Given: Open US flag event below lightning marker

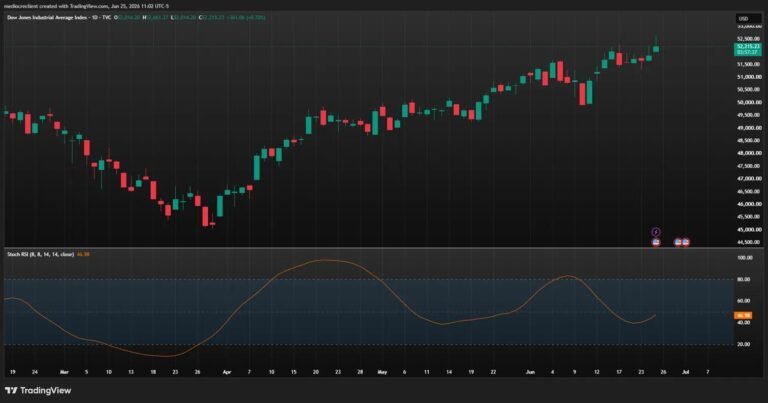Looking at the screenshot, I should [656, 242].
